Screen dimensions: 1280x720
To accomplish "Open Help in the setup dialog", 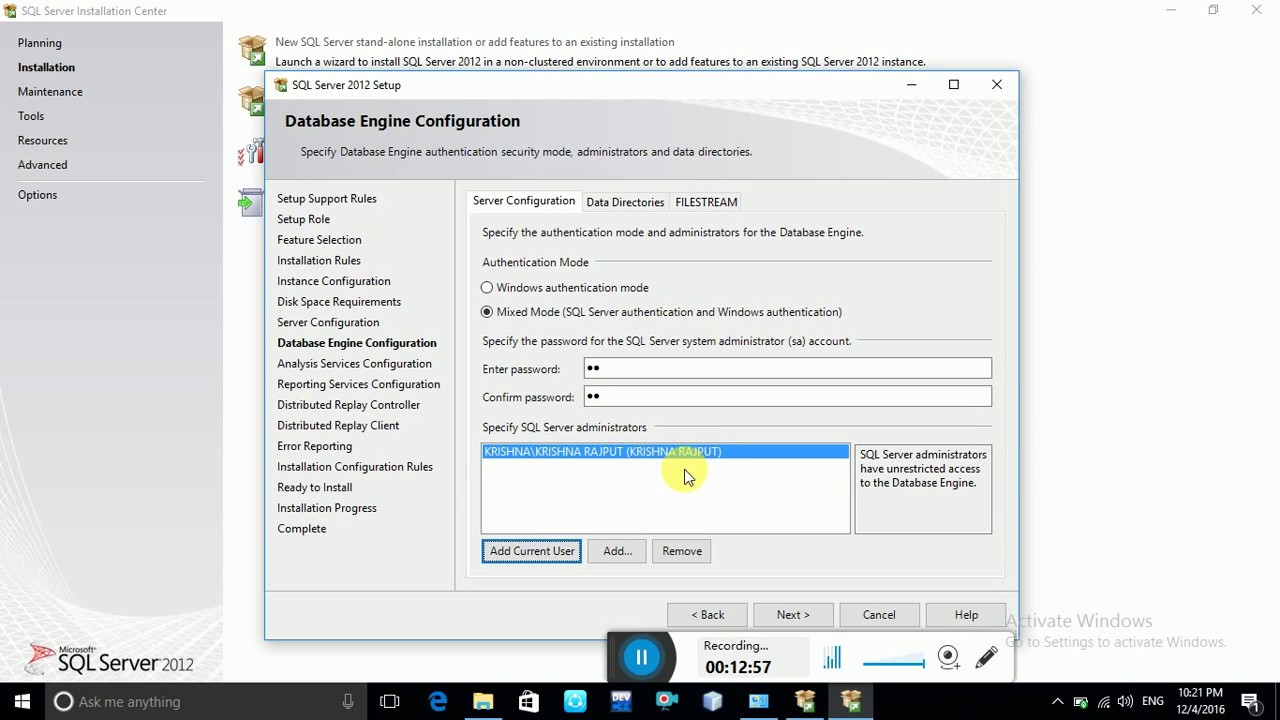I will click(966, 615).
